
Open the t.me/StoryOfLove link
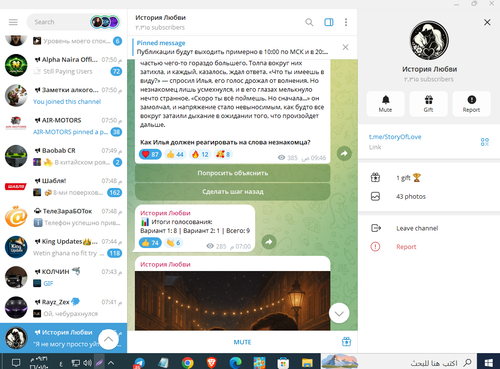coord(395,137)
